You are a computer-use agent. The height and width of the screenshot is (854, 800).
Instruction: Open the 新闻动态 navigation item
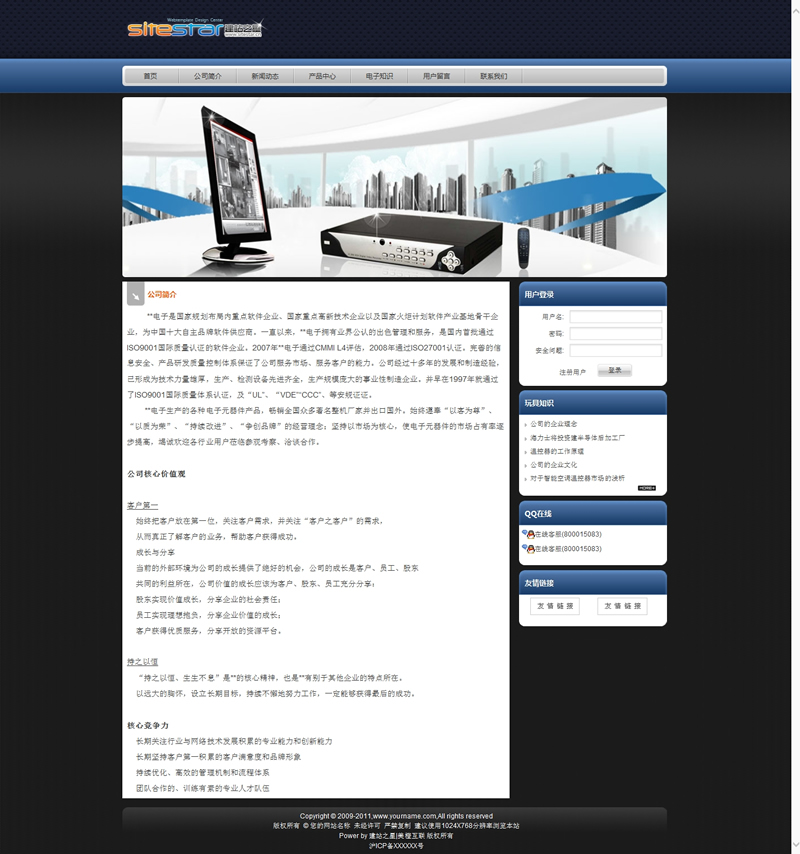(x=265, y=76)
